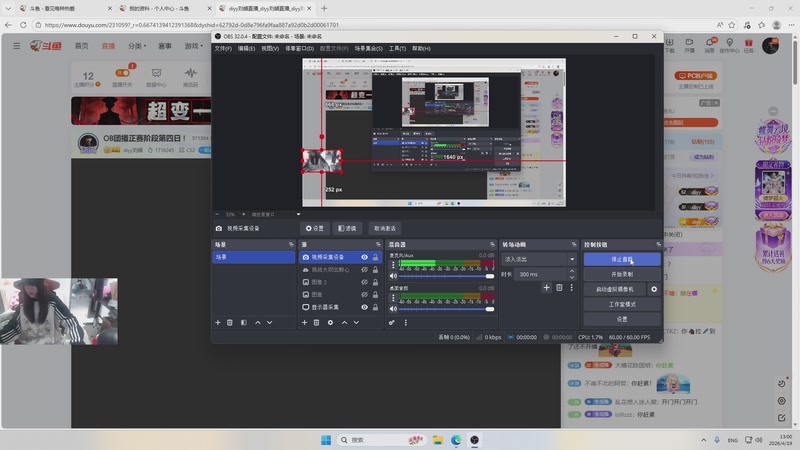The height and width of the screenshot is (450, 800).
Task: Open OBS 编辑(E) menu
Action: pyautogui.click(x=246, y=48)
